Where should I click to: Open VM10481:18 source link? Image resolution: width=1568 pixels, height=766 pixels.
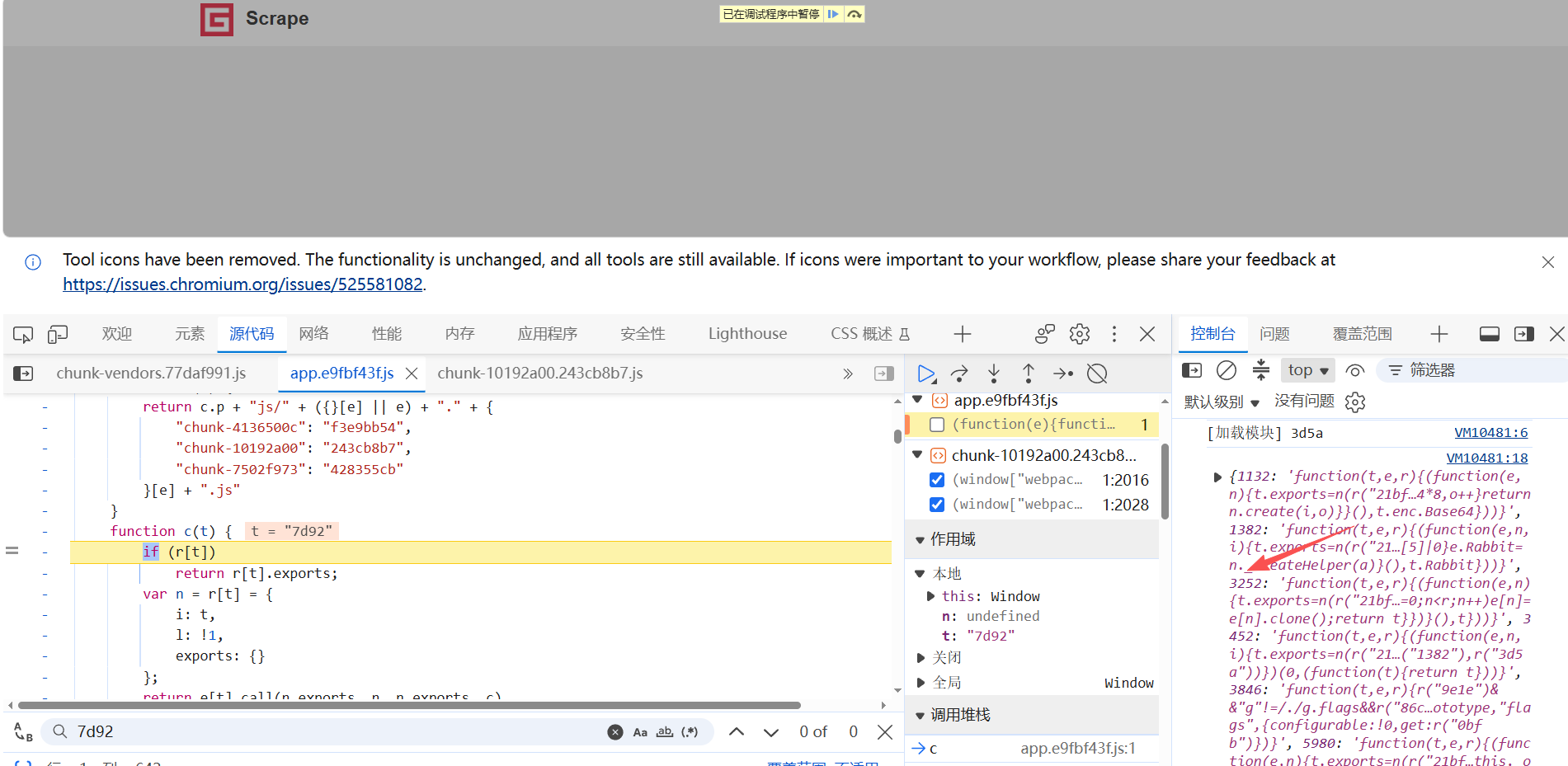coord(1487,458)
